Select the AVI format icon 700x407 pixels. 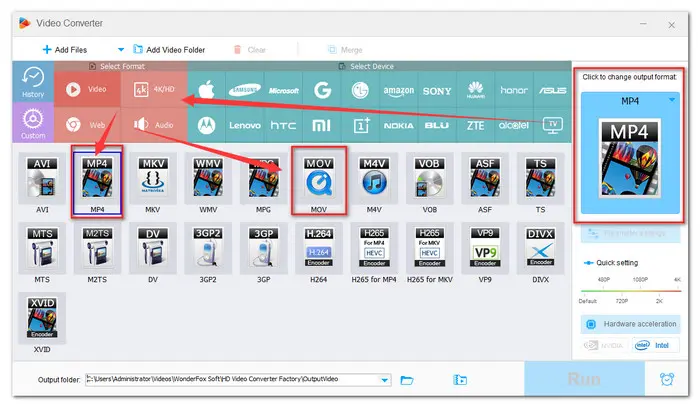[42, 178]
